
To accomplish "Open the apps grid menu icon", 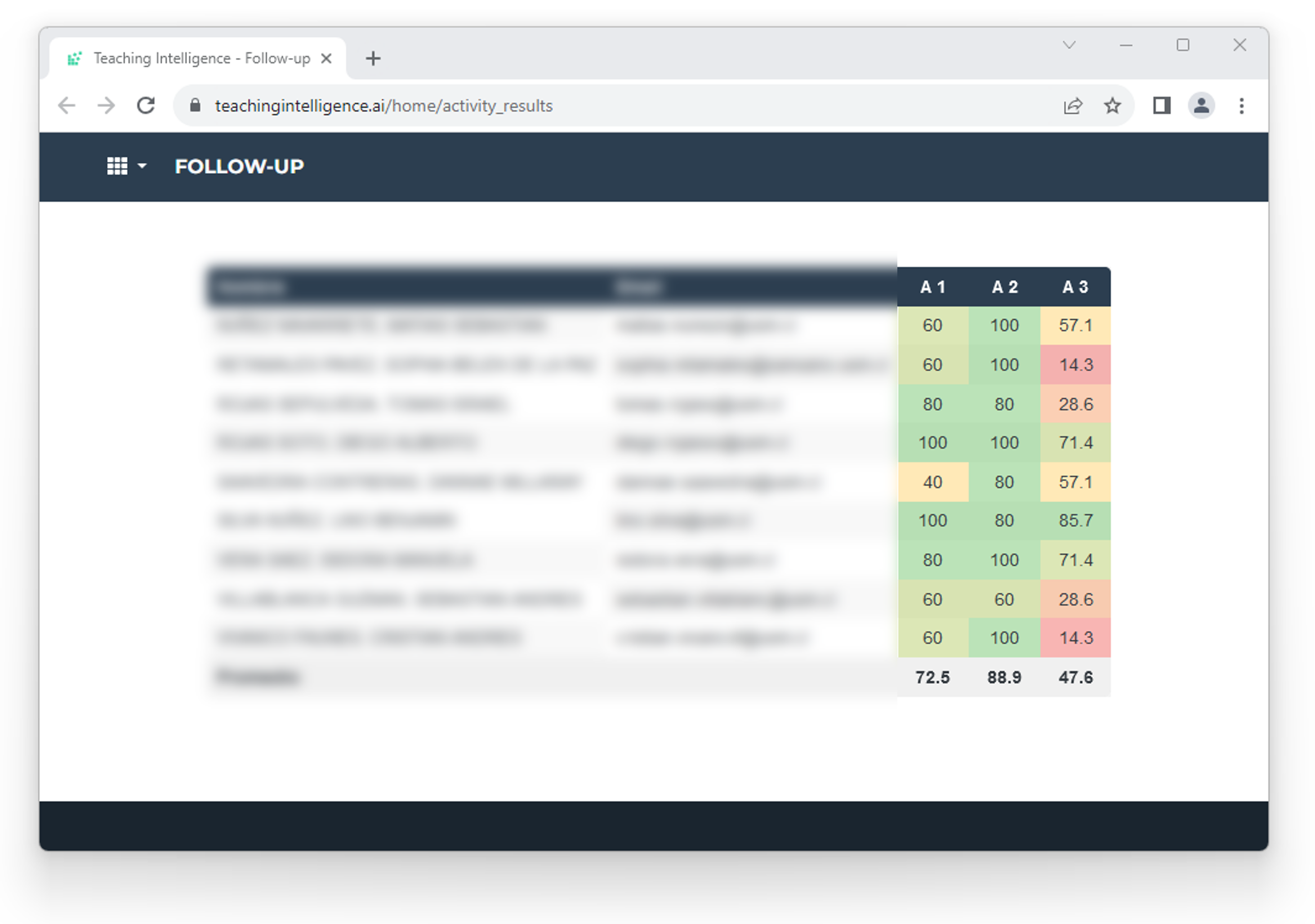I will pyautogui.click(x=117, y=166).
